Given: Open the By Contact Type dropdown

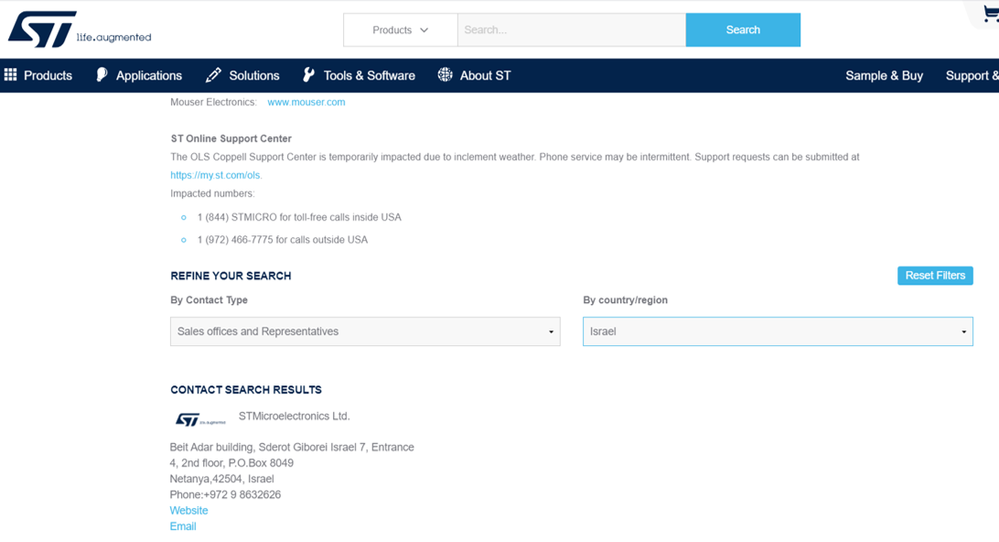Looking at the screenshot, I should [x=365, y=331].
